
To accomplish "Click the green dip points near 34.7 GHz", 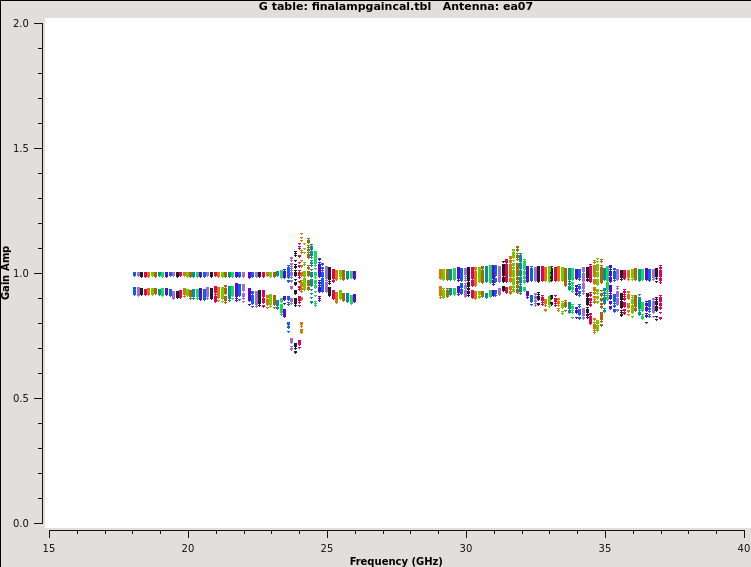I will pos(596,325).
